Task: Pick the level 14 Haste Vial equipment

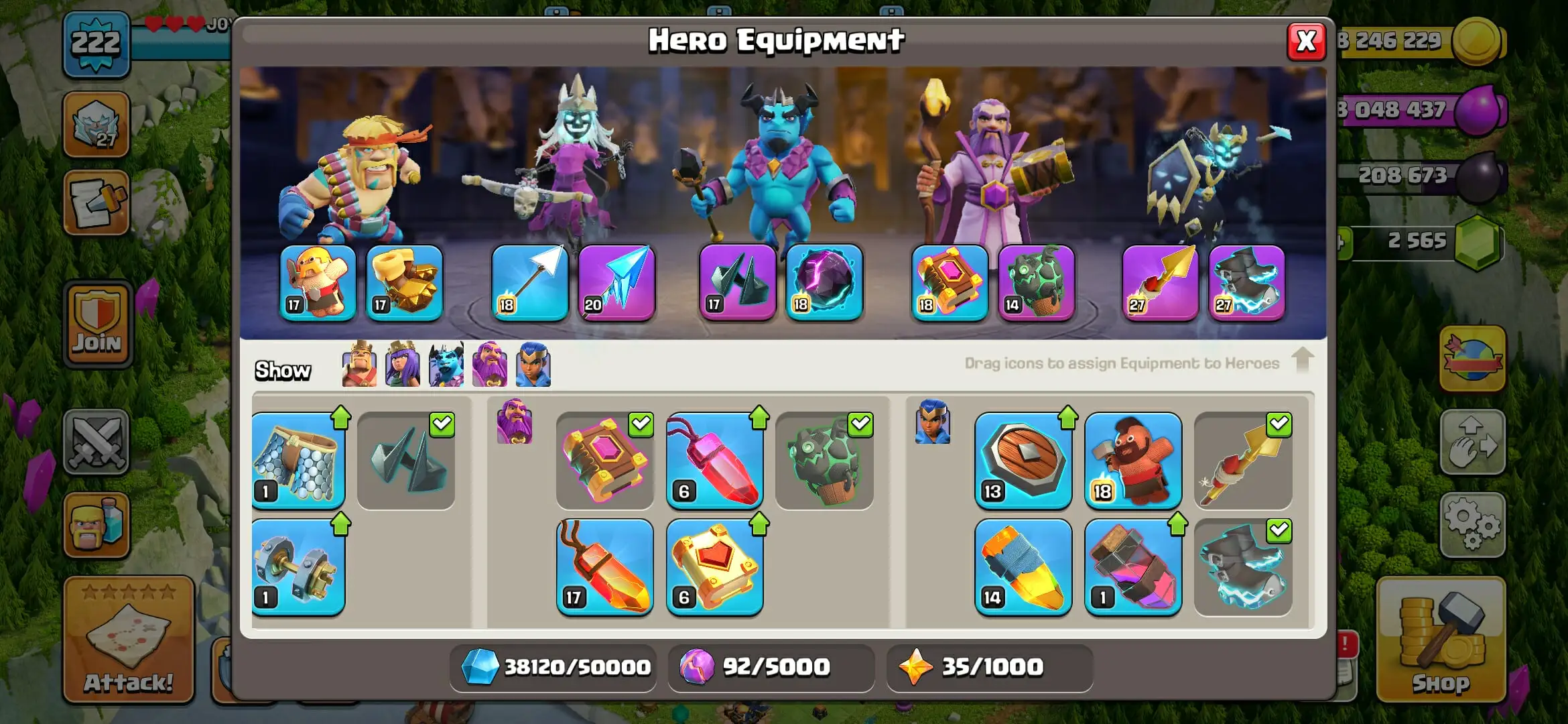Action: click(1023, 567)
